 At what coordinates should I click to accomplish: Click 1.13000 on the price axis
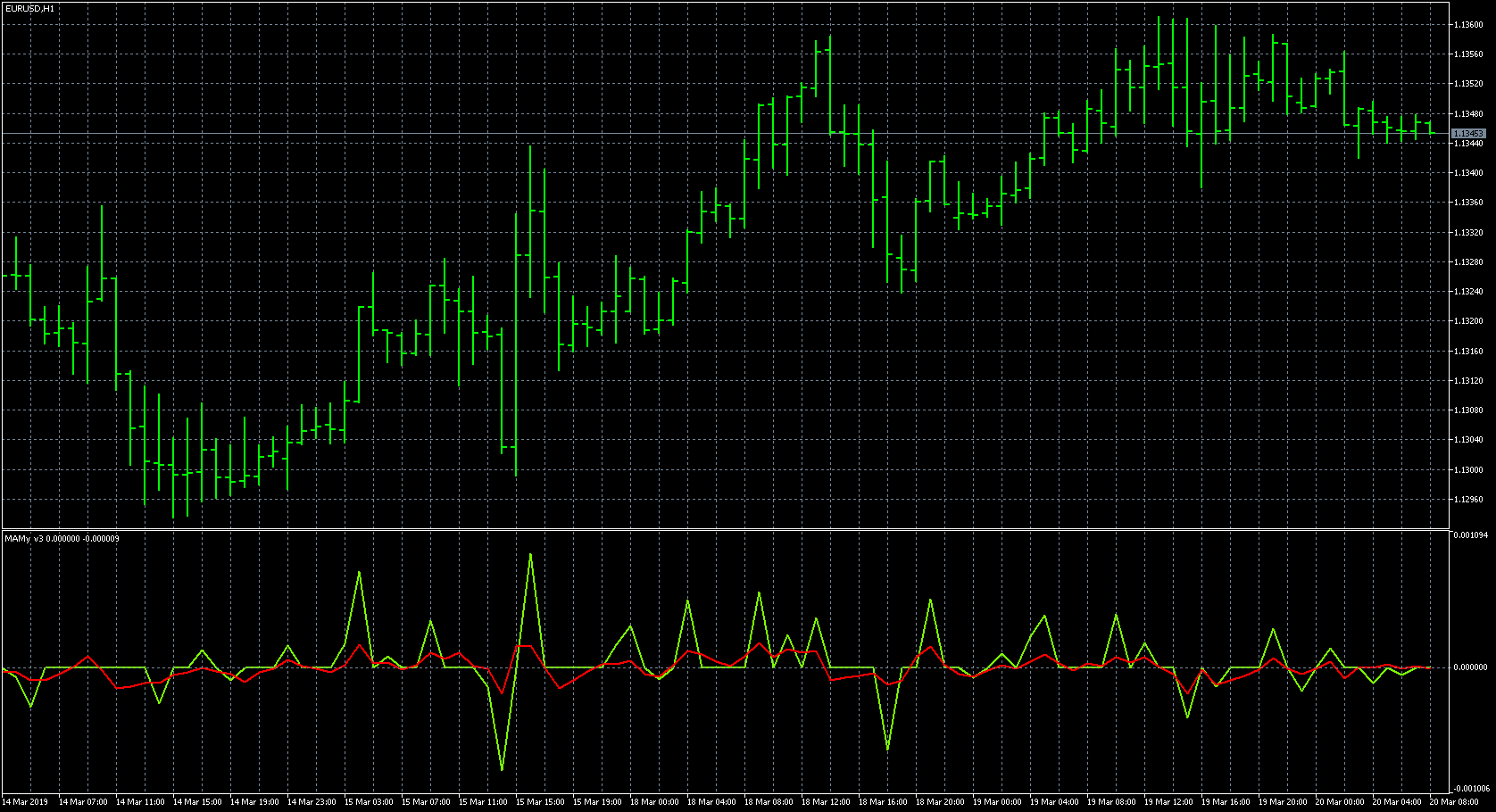click(x=1468, y=470)
